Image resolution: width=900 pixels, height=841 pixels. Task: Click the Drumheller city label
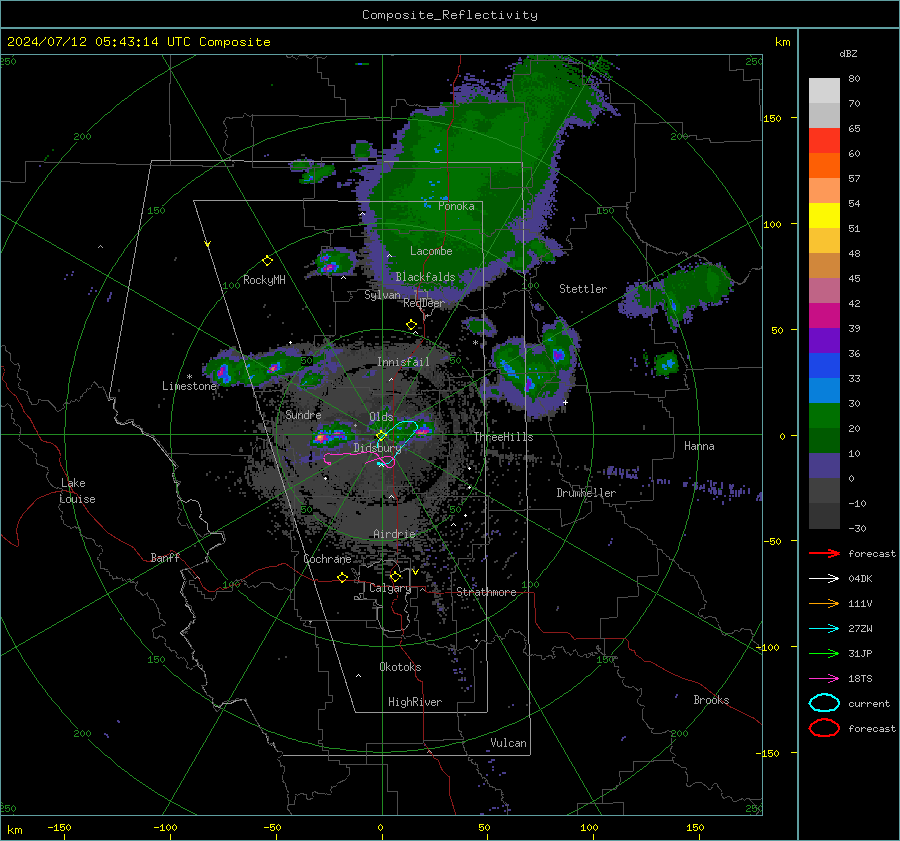click(x=586, y=493)
